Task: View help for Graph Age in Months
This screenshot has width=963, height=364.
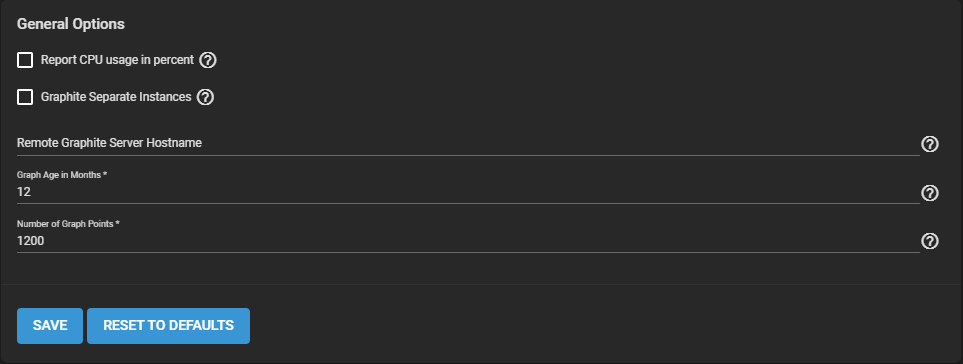Action: tap(930, 193)
